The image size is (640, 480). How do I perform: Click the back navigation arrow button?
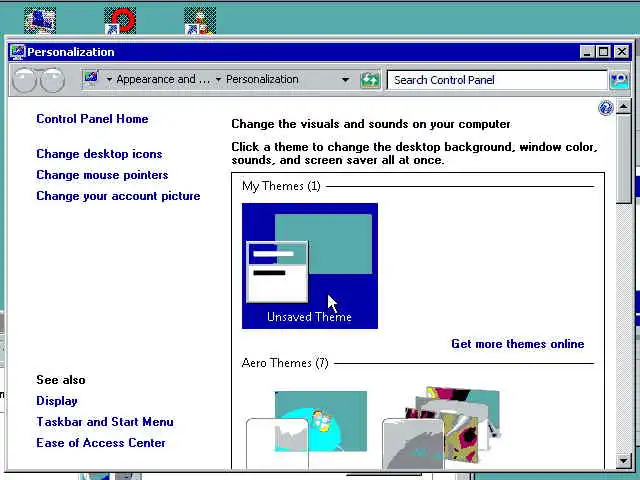click(x=24, y=80)
